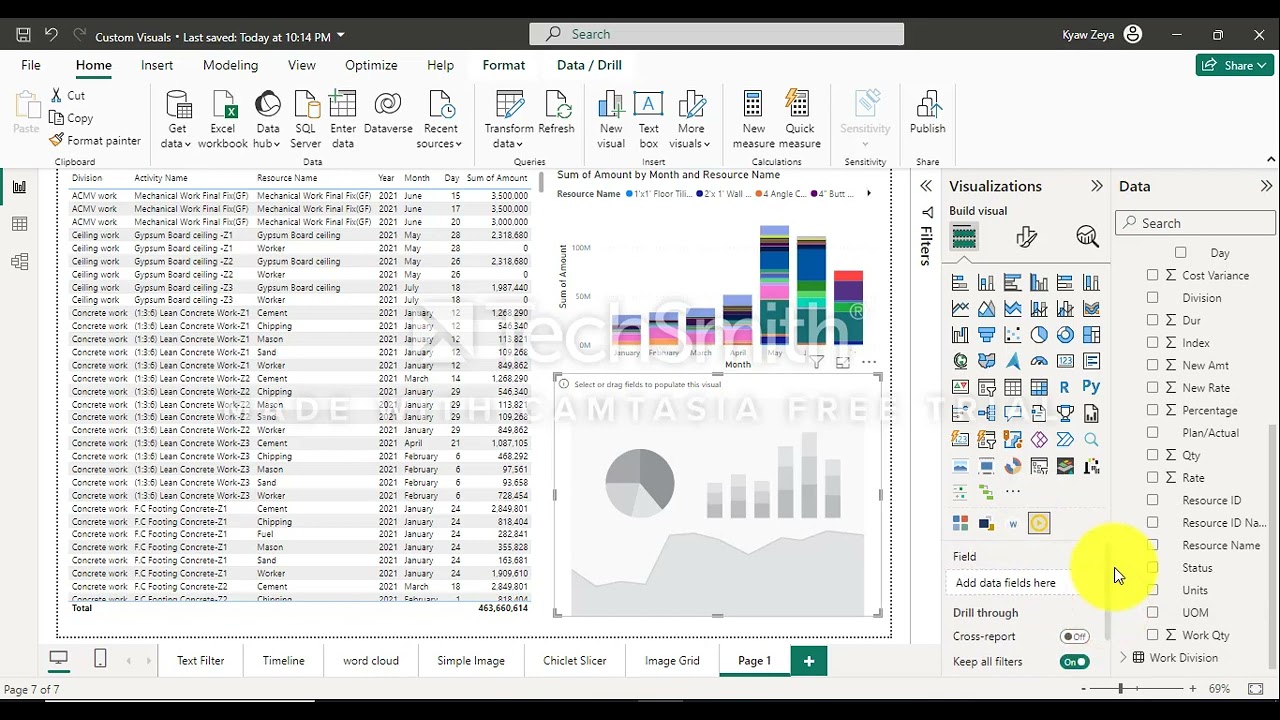Click the focus mode icon on chart
This screenshot has height=720, width=1280.
[843, 362]
